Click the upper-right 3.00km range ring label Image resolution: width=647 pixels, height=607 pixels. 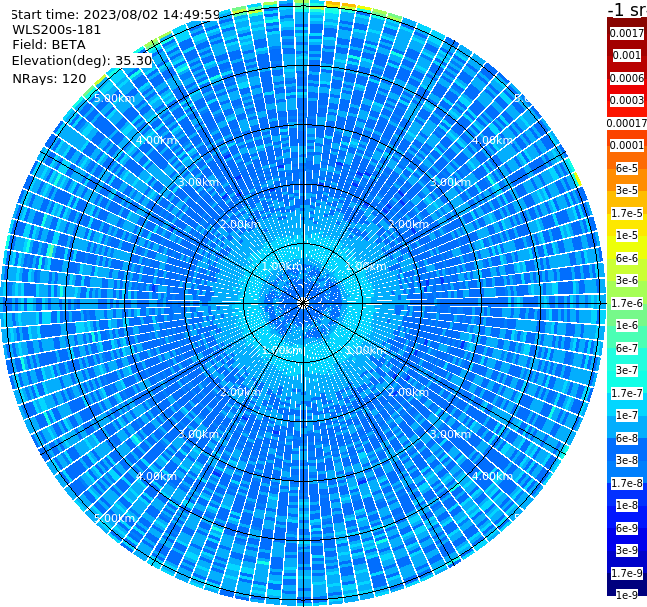click(x=450, y=182)
